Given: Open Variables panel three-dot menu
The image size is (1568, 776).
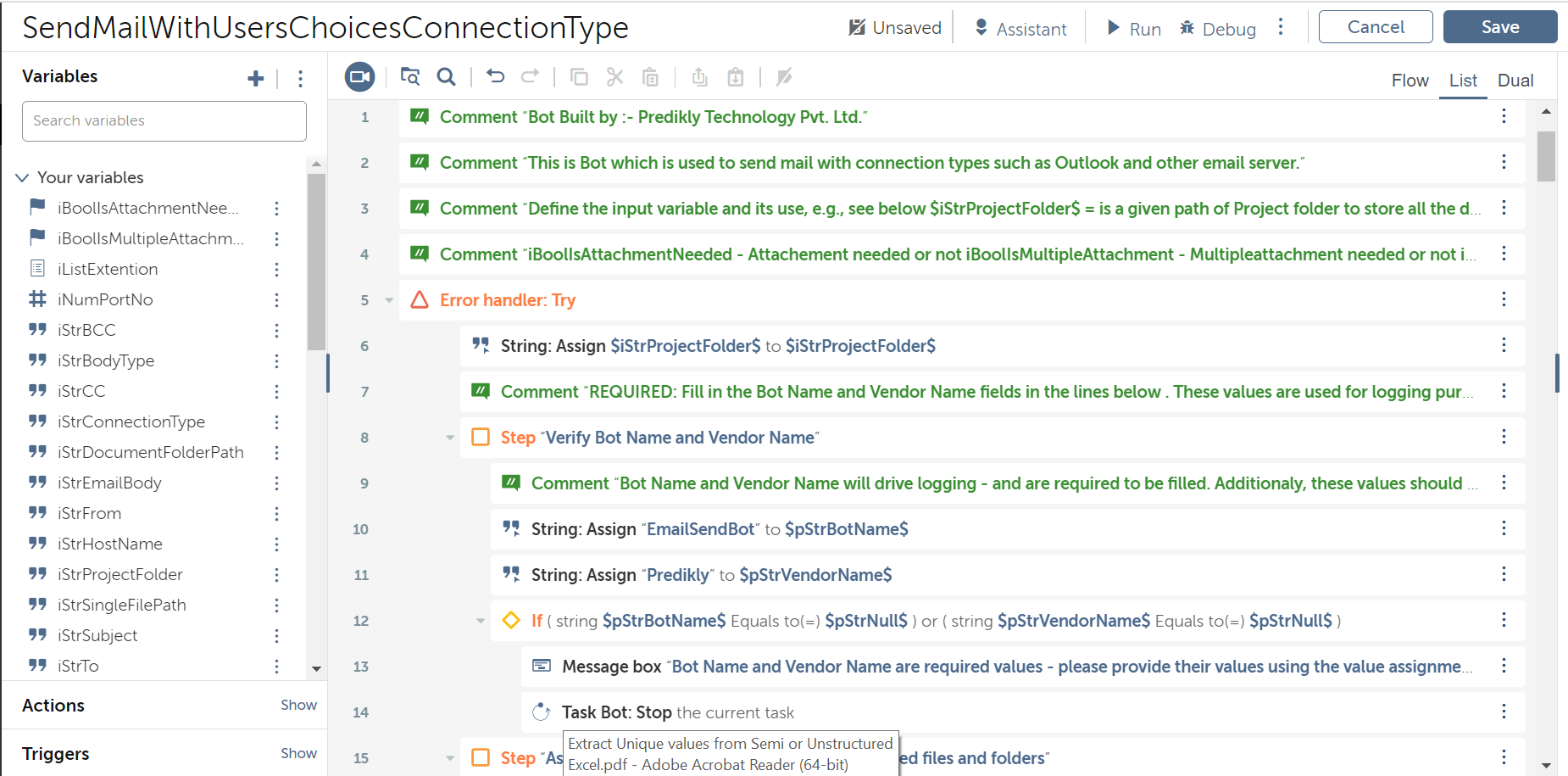Looking at the screenshot, I should coord(300,79).
